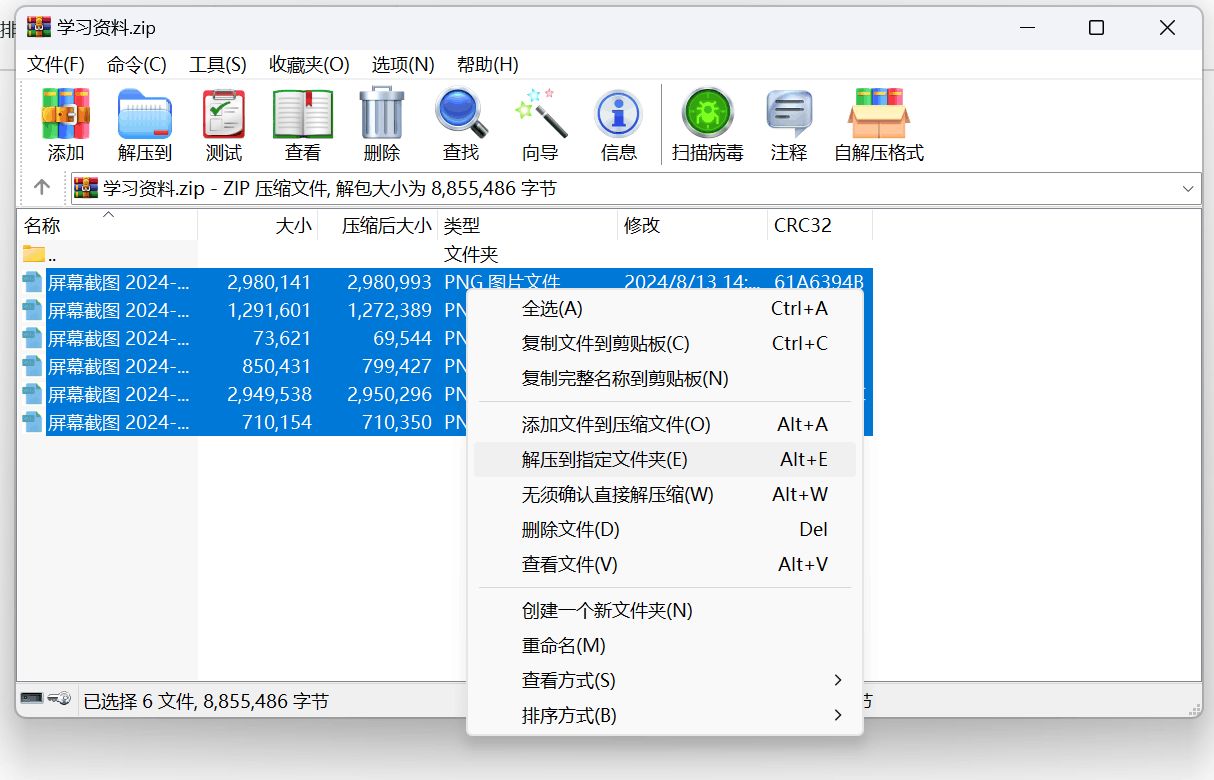This screenshot has height=780, width=1214.
Task: Sort by the CRC32 column header
Action: tap(820, 225)
